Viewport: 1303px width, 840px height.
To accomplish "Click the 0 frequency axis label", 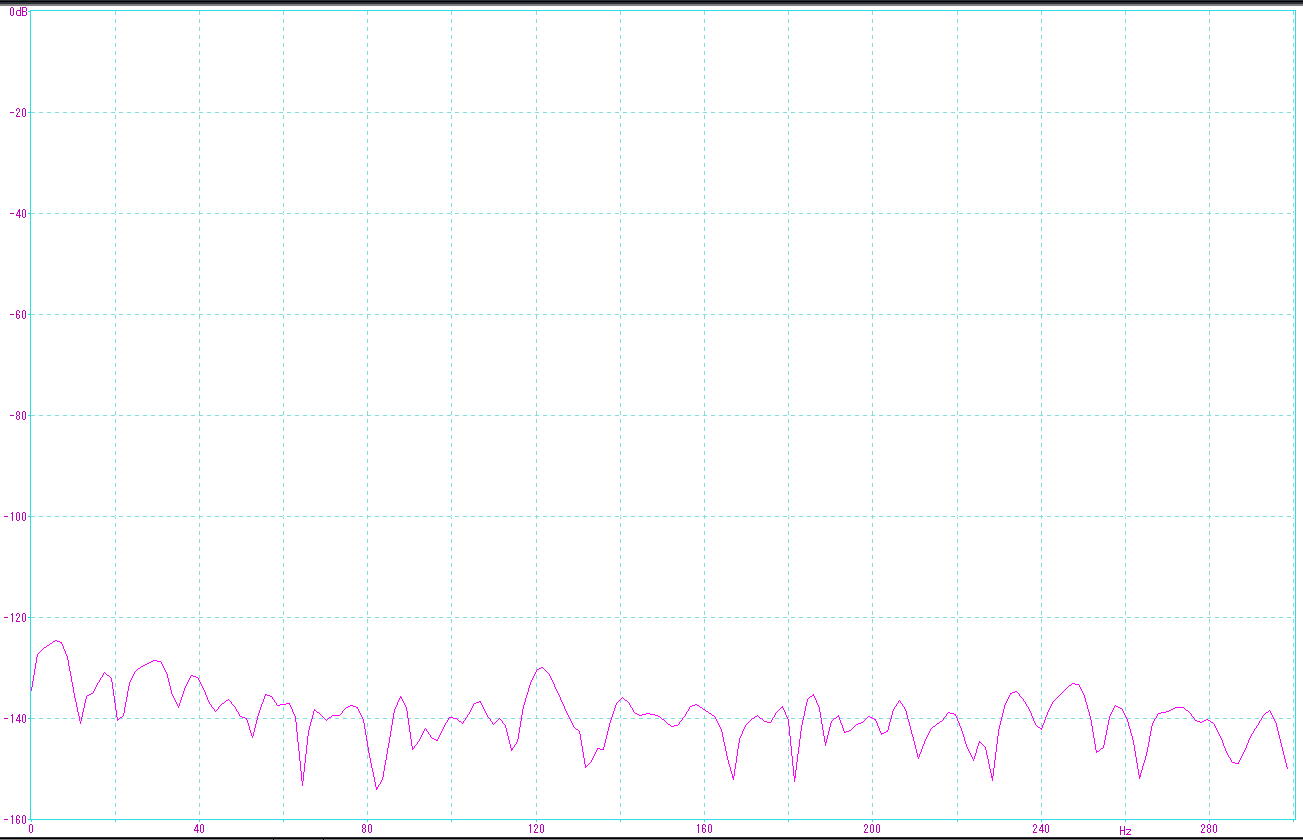I will point(31,829).
